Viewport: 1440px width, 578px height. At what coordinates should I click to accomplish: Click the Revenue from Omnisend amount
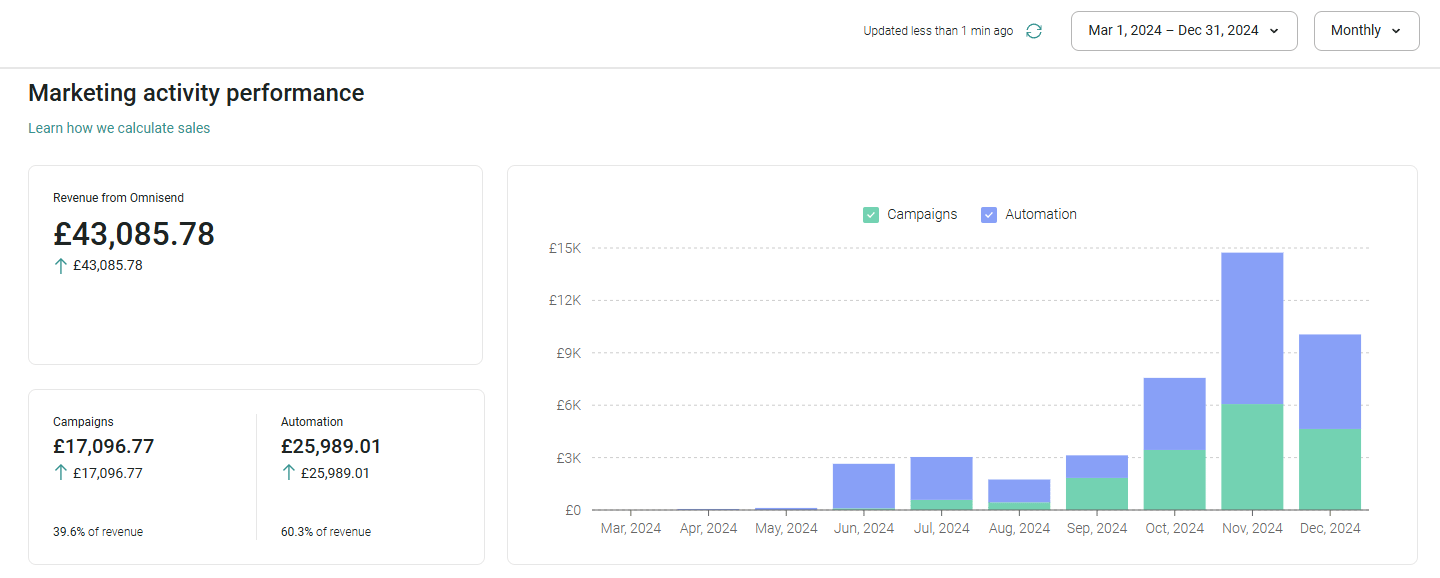pos(134,234)
